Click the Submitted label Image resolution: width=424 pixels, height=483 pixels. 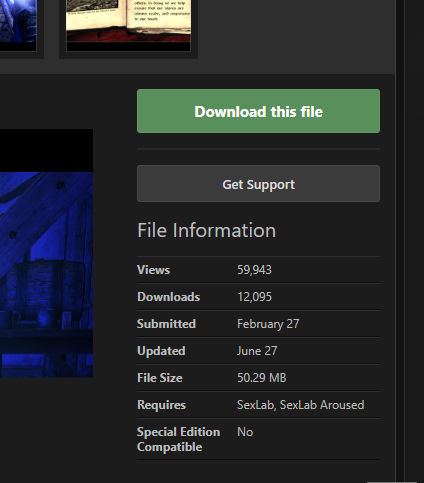point(166,324)
